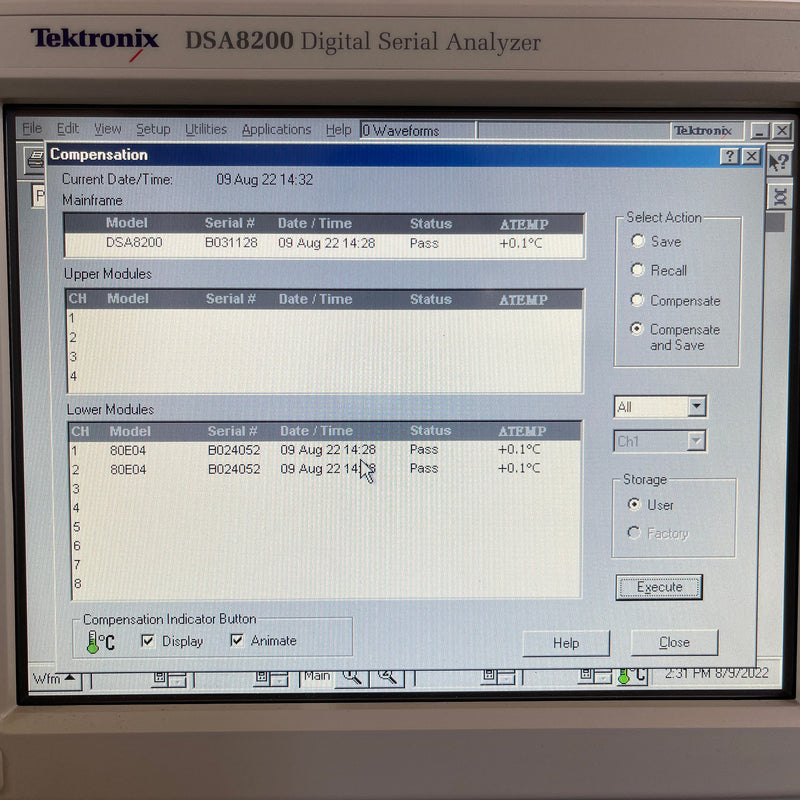The image size is (800, 800).
Task: Activate the What's This help pointer icon
Action: [x=780, y=162]
